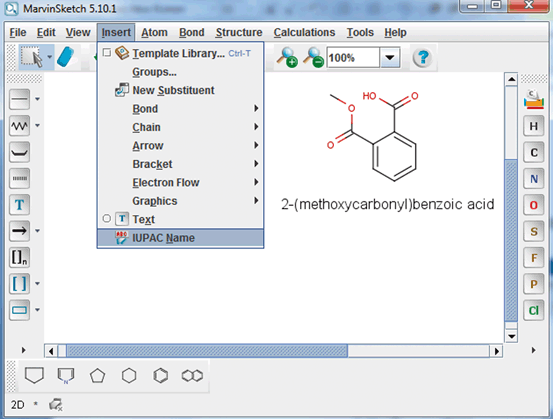Pick the Sulfur atom button
This screenshot has height=419, width=553.
534,231
